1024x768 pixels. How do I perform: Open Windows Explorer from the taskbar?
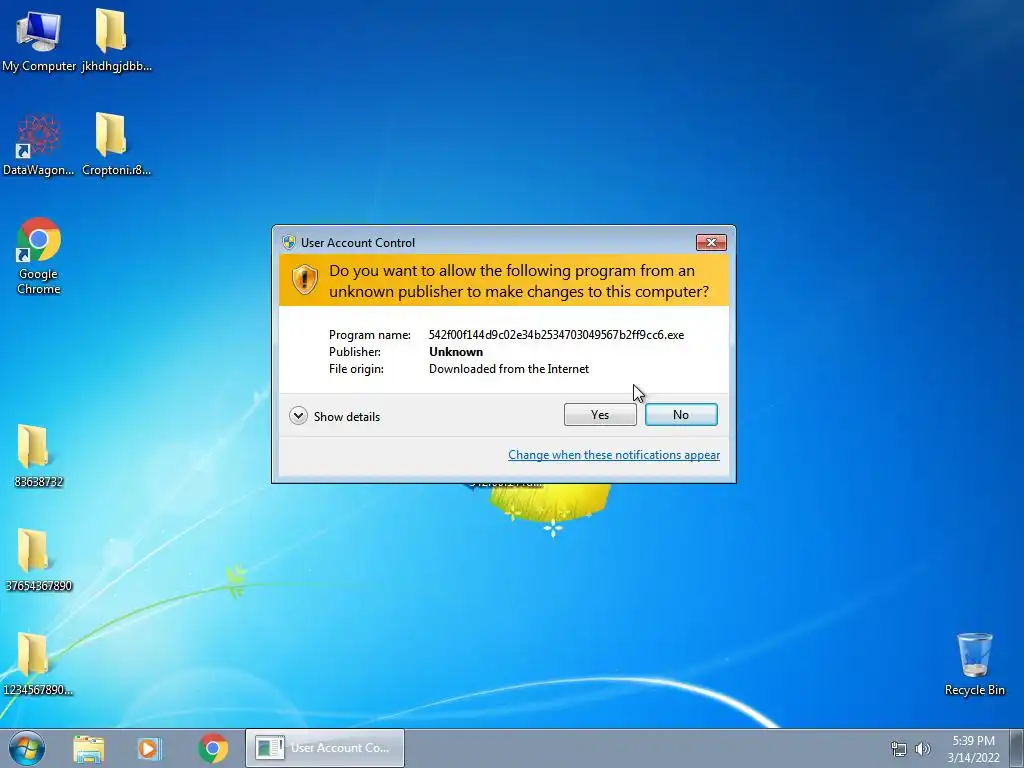[89, 748]
